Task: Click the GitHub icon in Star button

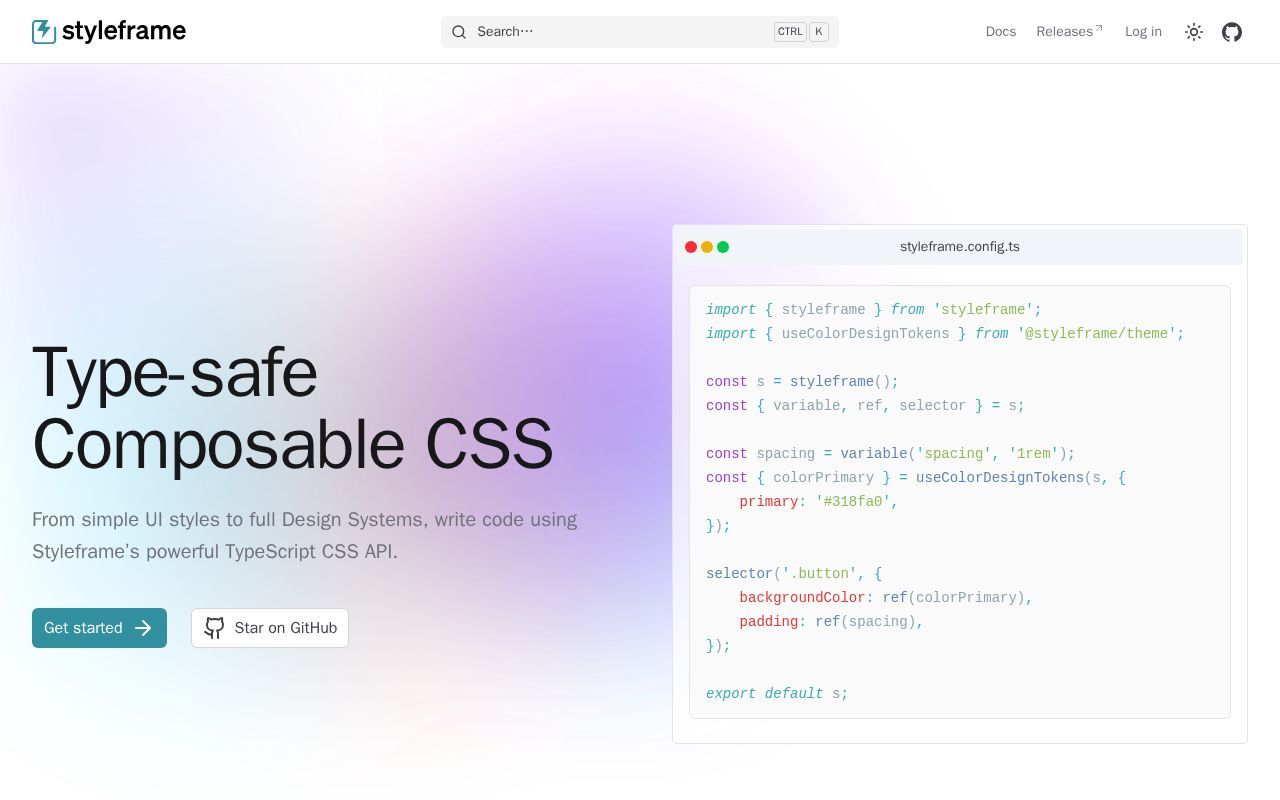Action: [214, 628]
